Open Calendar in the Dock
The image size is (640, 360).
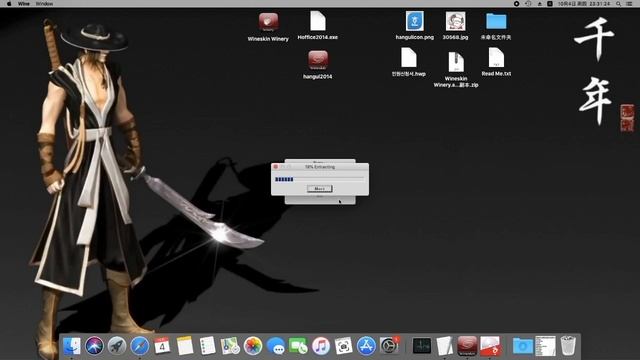162,346
